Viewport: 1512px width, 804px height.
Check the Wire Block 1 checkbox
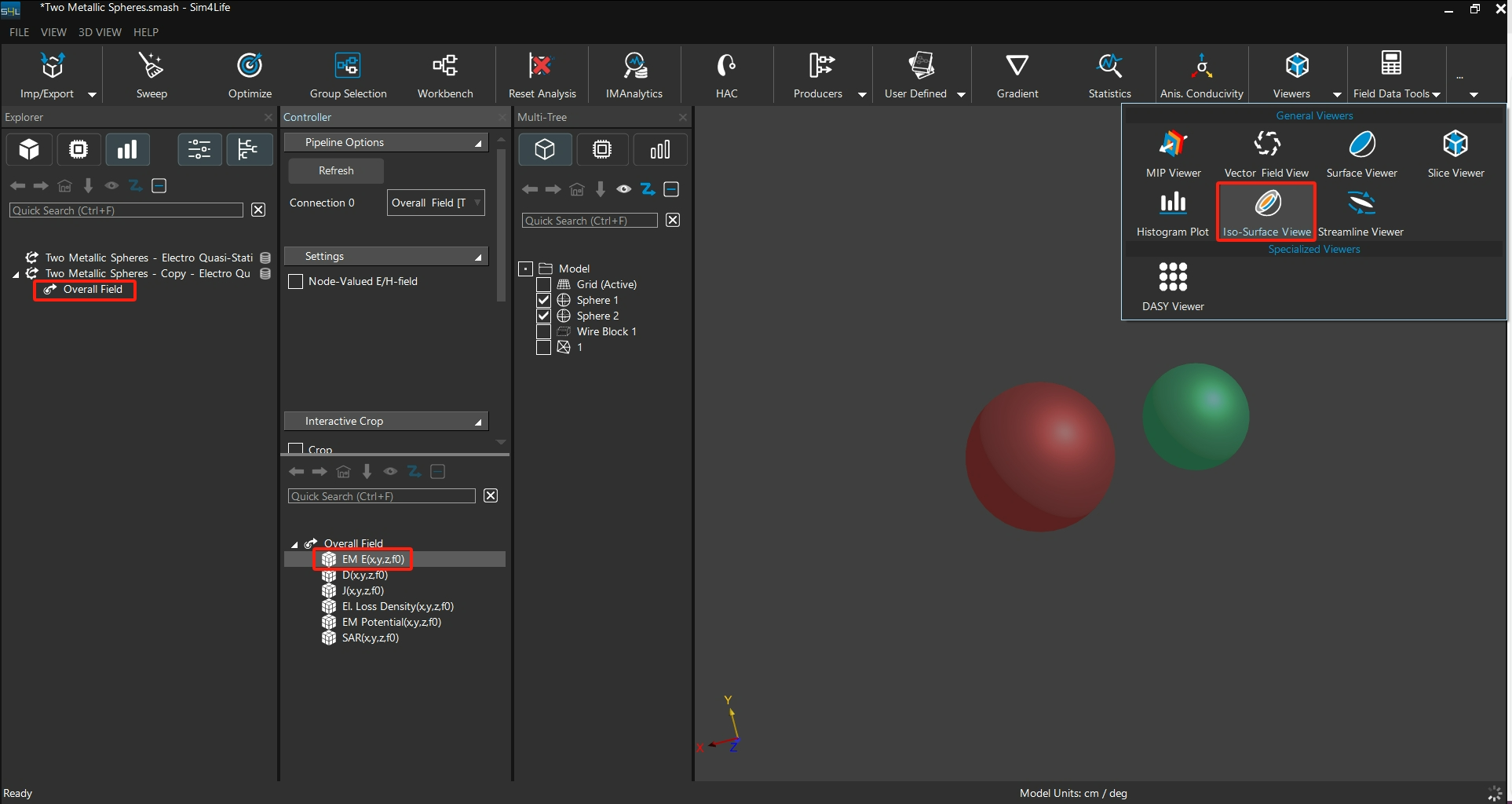pyautogui.click(x=543, y=331)
